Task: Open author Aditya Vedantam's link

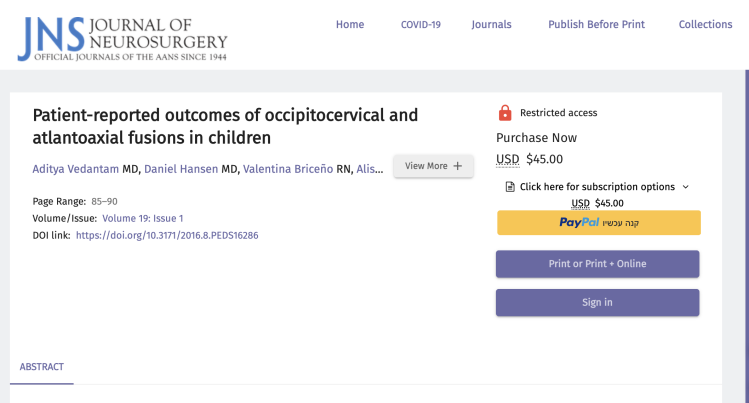Action: coord(76,168)
